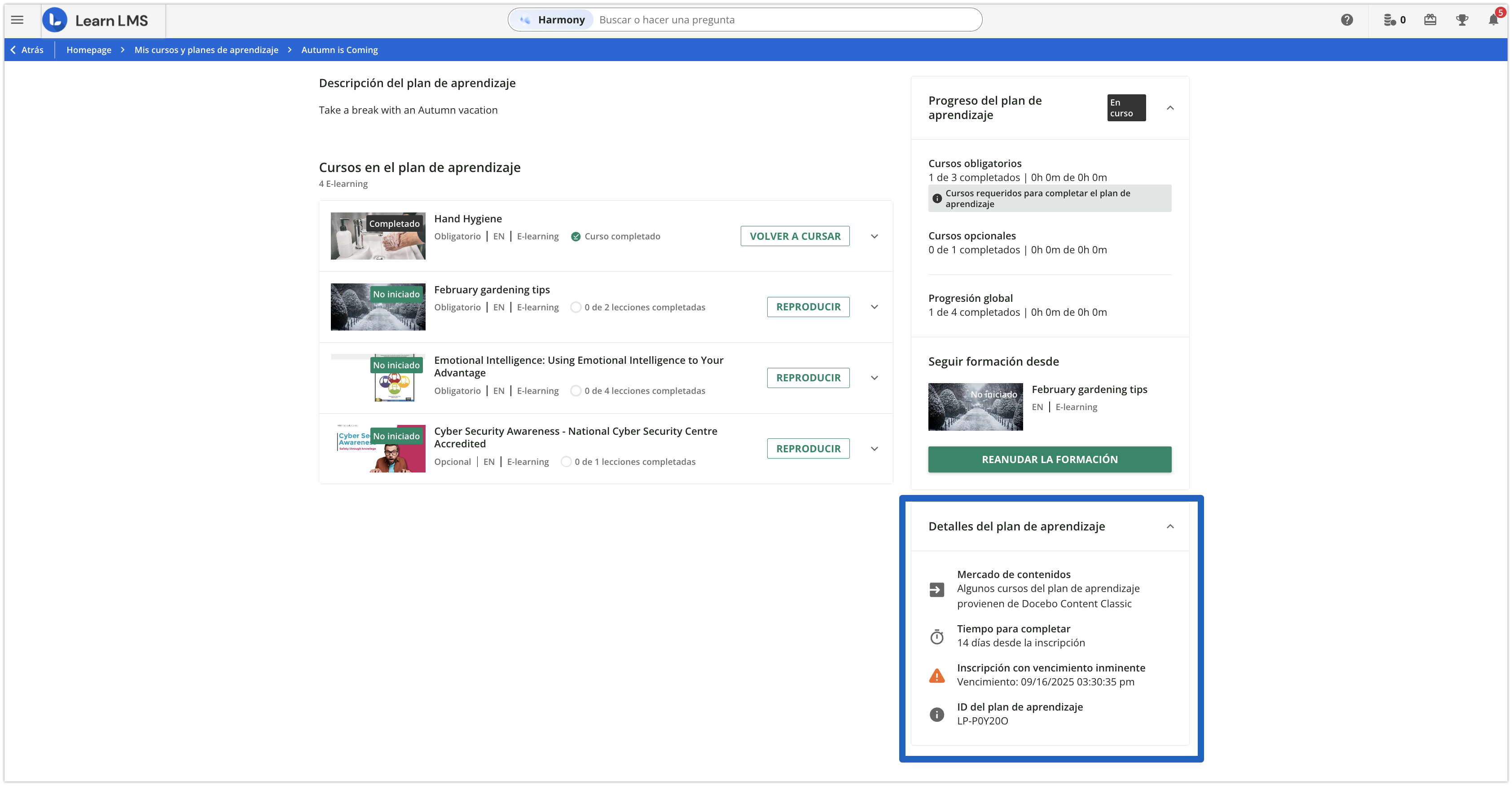
Task: Open the help question mark icon
Action: click(x=1347, y=20)
